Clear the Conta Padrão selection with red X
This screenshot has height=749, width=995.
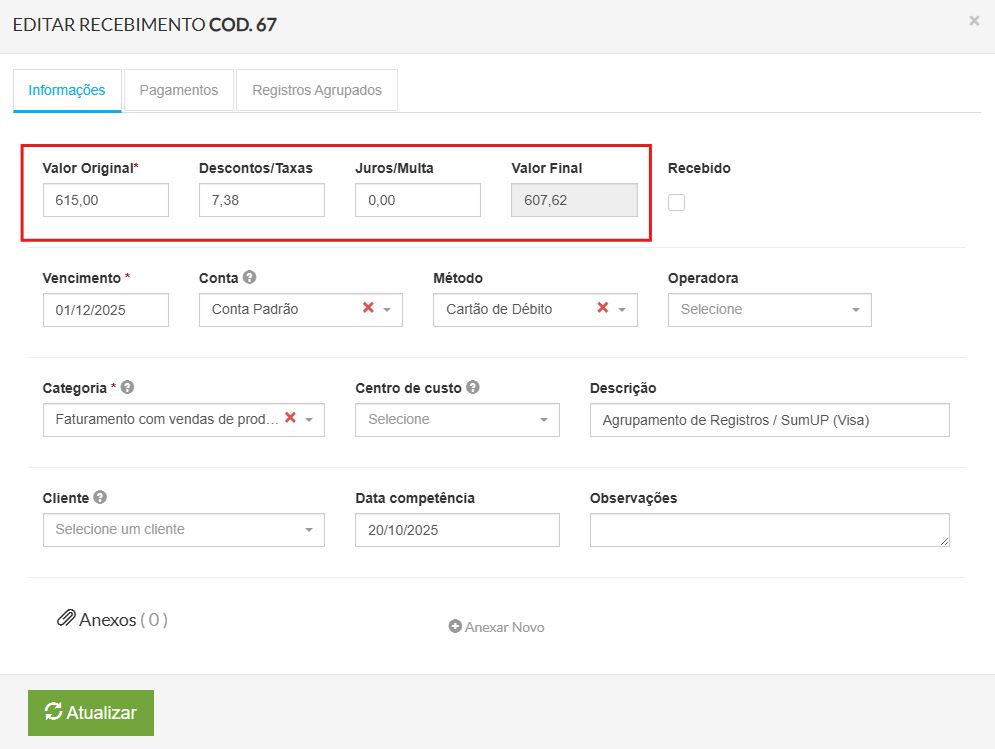[368, 308]
